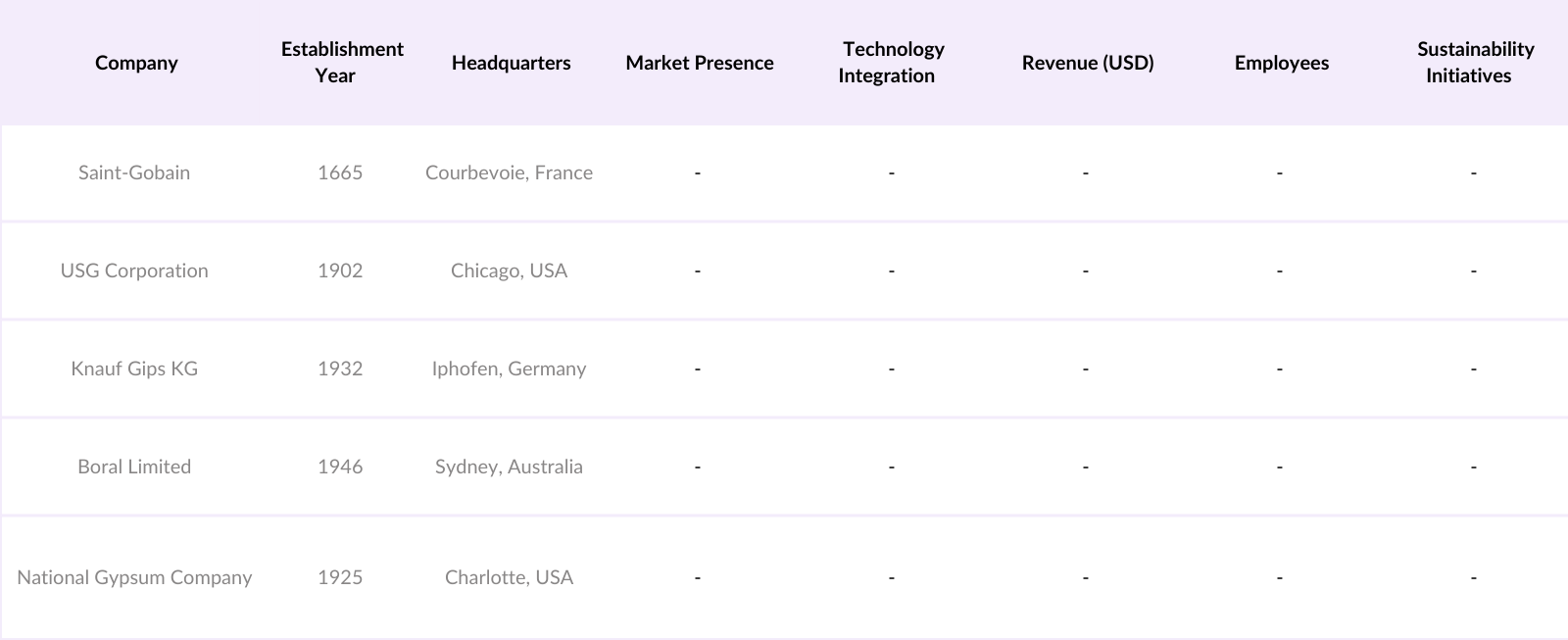Click the Iphofen, Germany cell
Screen dimensions: 1568x640
pyautogui.click(x=509, y=369)
